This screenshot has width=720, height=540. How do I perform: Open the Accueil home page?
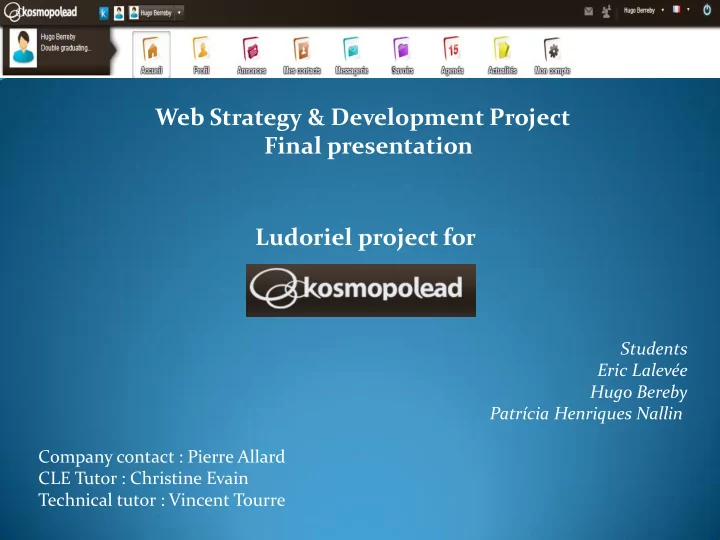152,54
